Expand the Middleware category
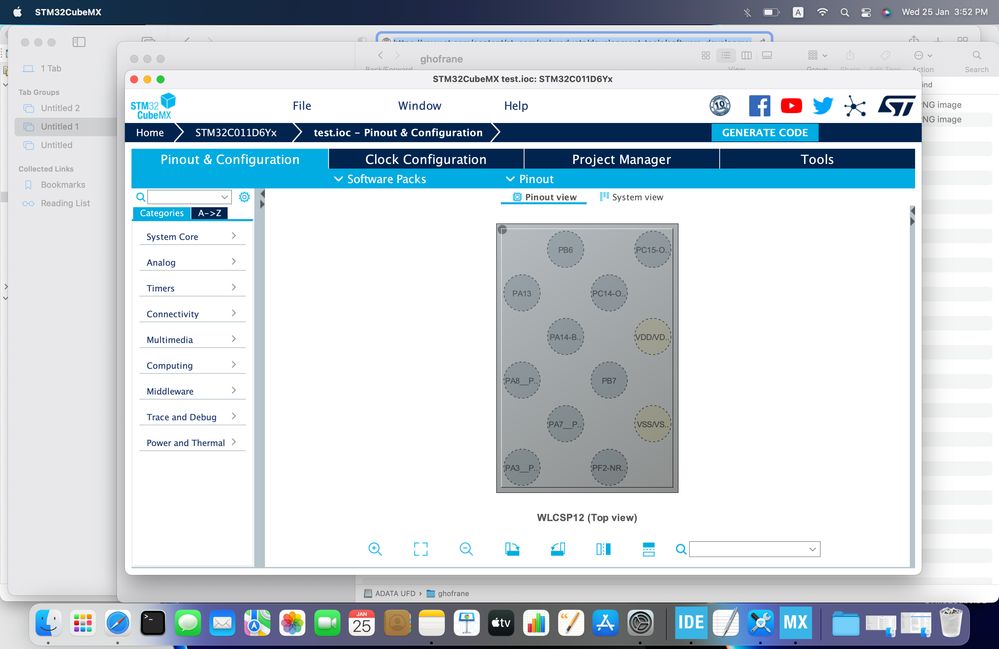999x649 pixels. [192, 391]
